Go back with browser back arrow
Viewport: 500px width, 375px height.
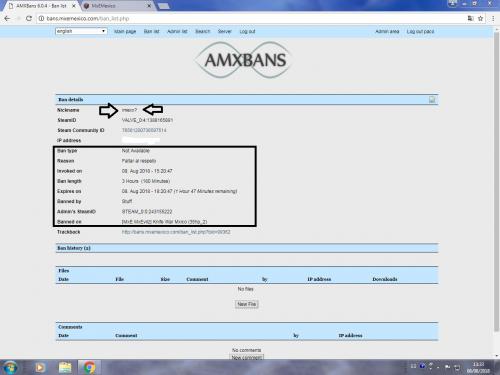coord(7,19)
